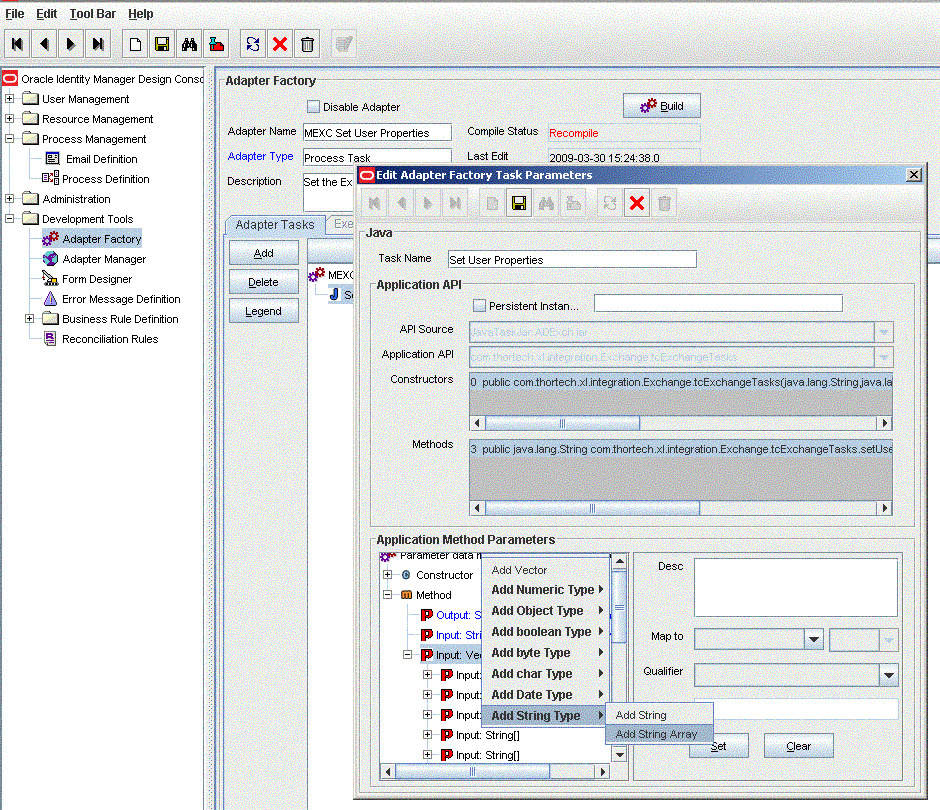940x810 pixels.
Task: Click the save floppy disk icon in dialog toolbar
Action: [518, 204]
